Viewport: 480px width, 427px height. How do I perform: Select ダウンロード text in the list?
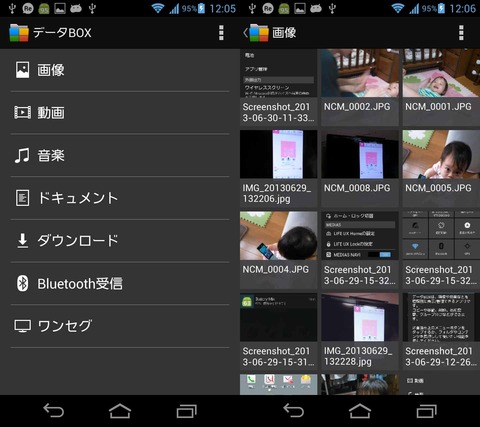tap(78, 241)
